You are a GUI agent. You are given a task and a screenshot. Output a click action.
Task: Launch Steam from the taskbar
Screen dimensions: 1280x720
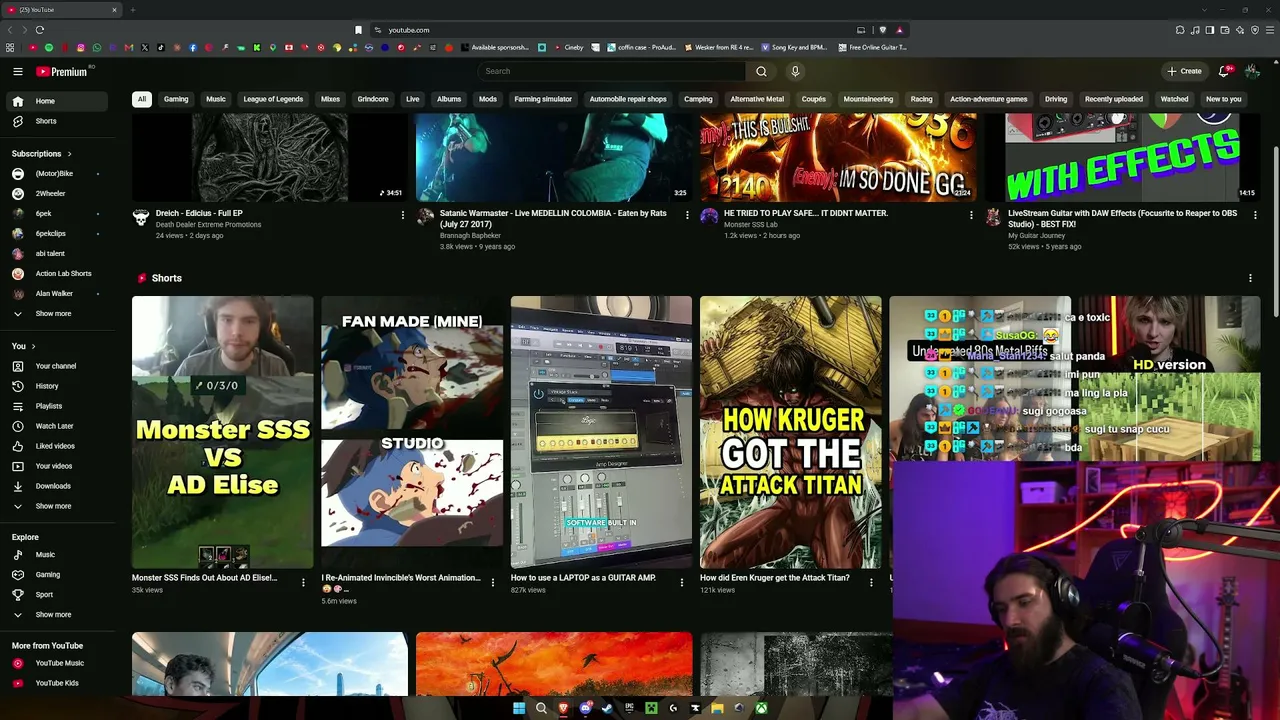click(607, 709)
